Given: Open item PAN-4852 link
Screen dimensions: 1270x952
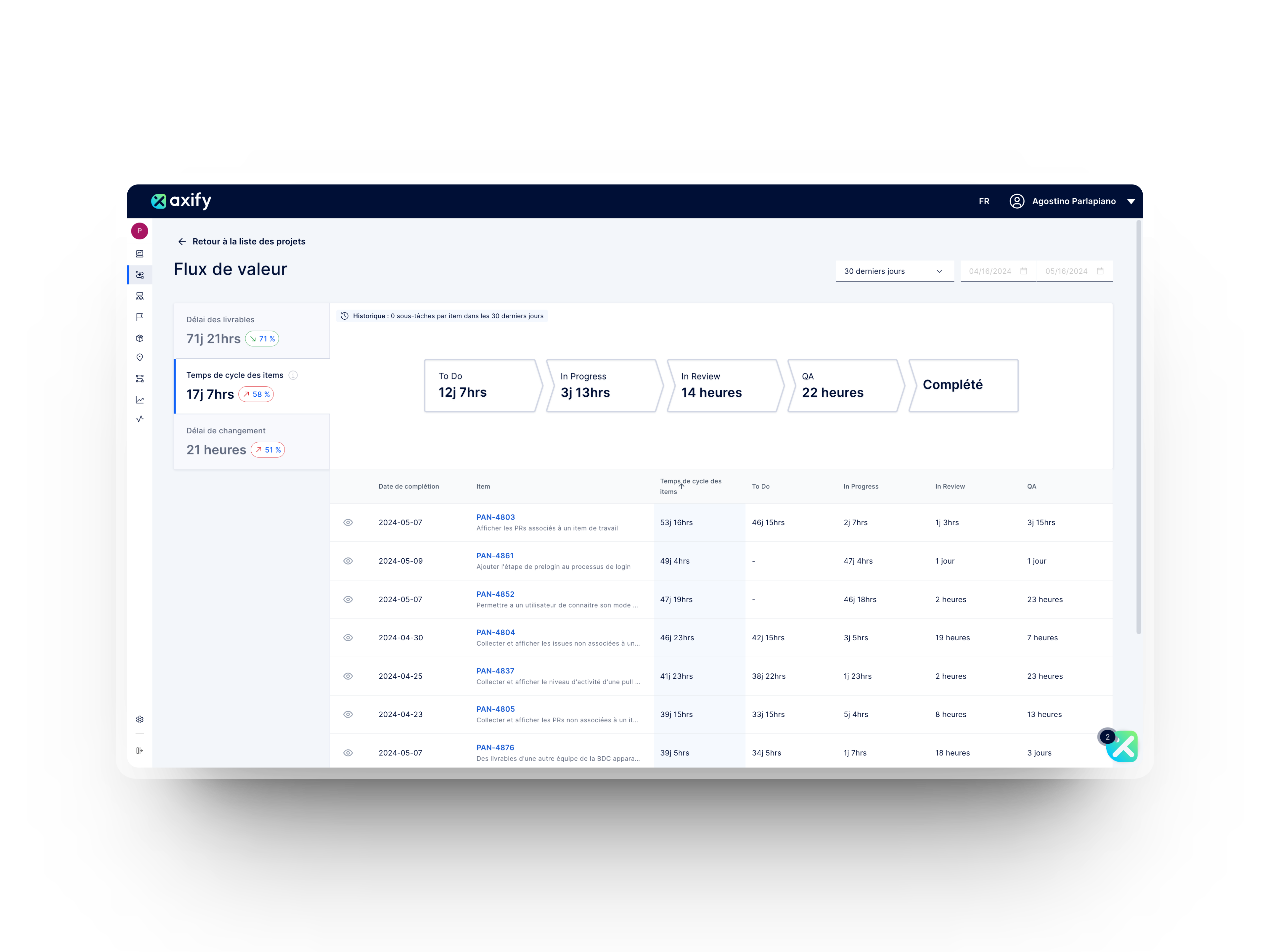Looking at the screenshot, I should coord(495,594).
